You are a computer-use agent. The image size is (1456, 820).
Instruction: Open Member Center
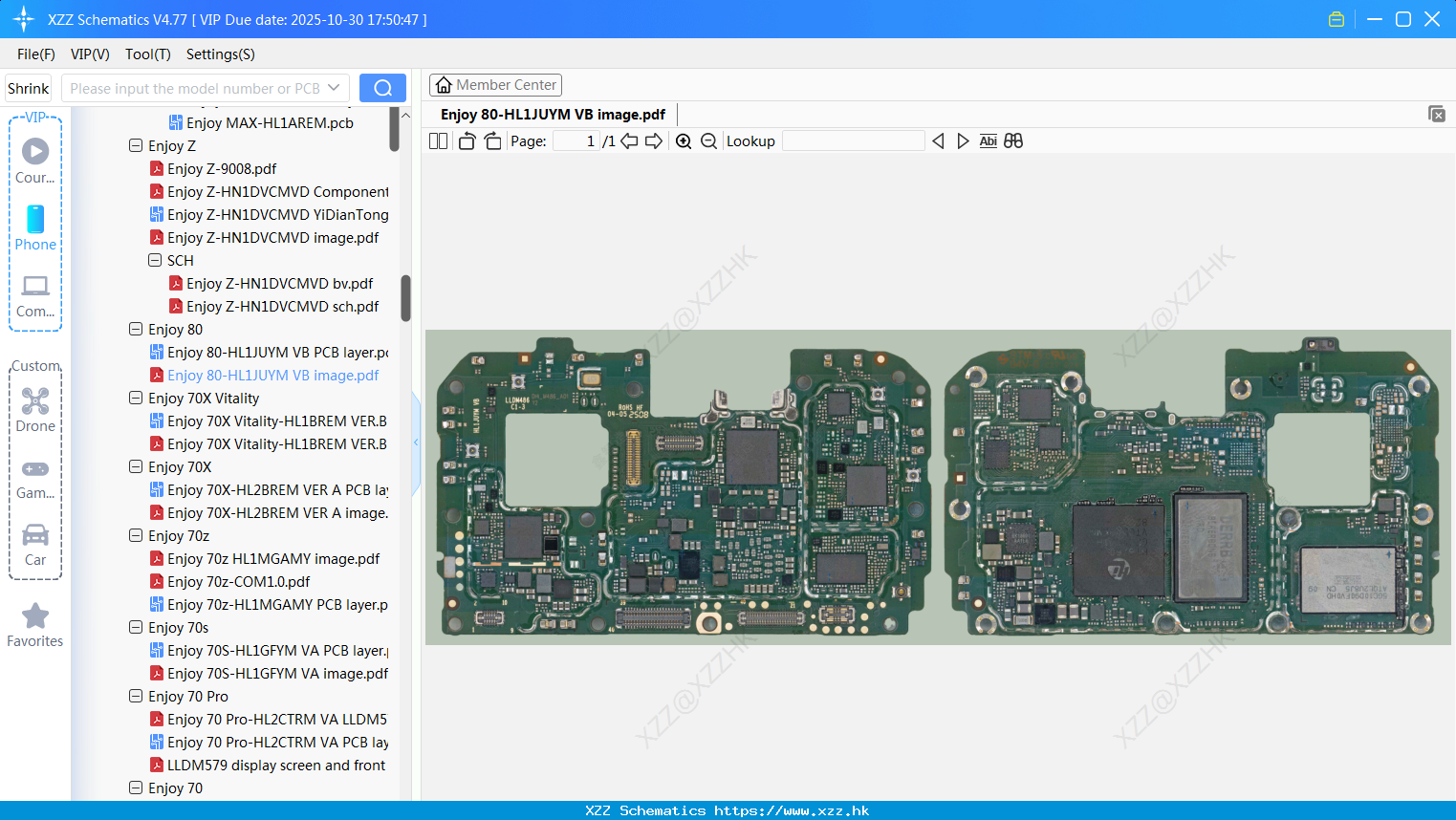click(x=495, y=85)
